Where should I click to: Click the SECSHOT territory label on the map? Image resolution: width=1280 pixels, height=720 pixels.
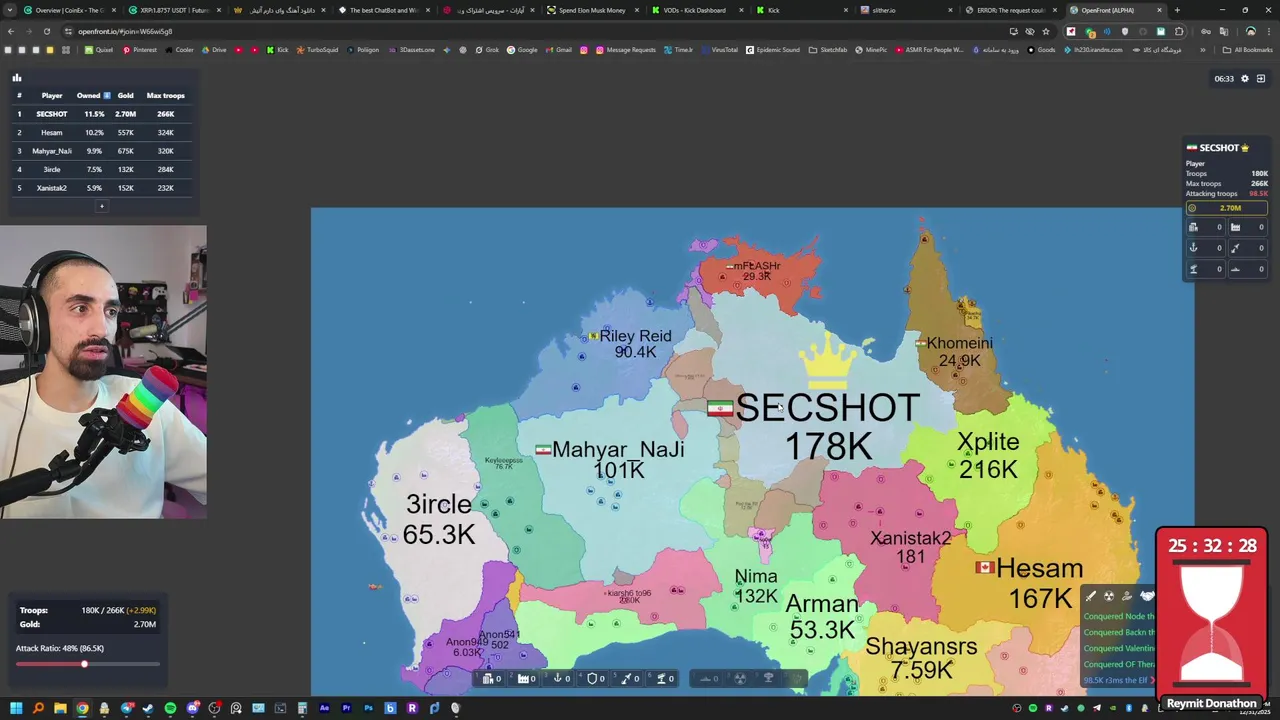point(827,407)
